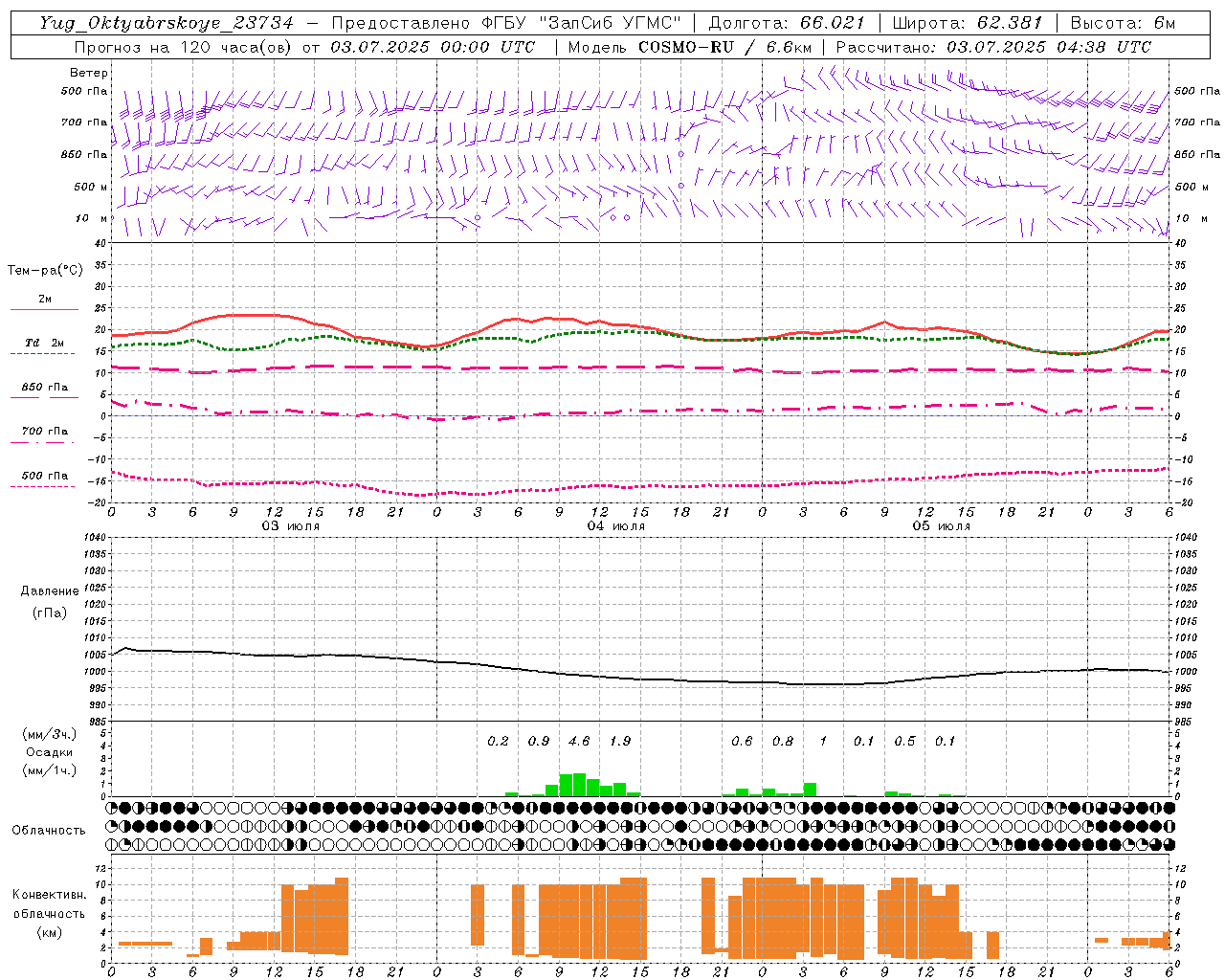Image resolution: width=1225 pixels, height=980 pixels.
Task: Click the 500 гПа label in temperature legend
Action: pyautogui.click(x=45, y=476)
